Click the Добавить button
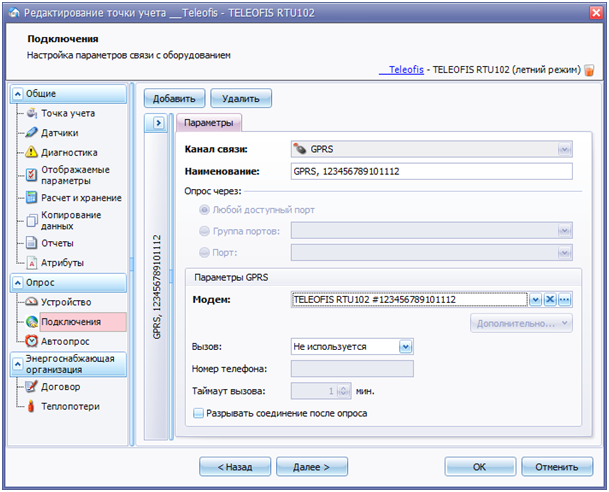The width and height of the screenshot is (609, 492). click(174, 99)
